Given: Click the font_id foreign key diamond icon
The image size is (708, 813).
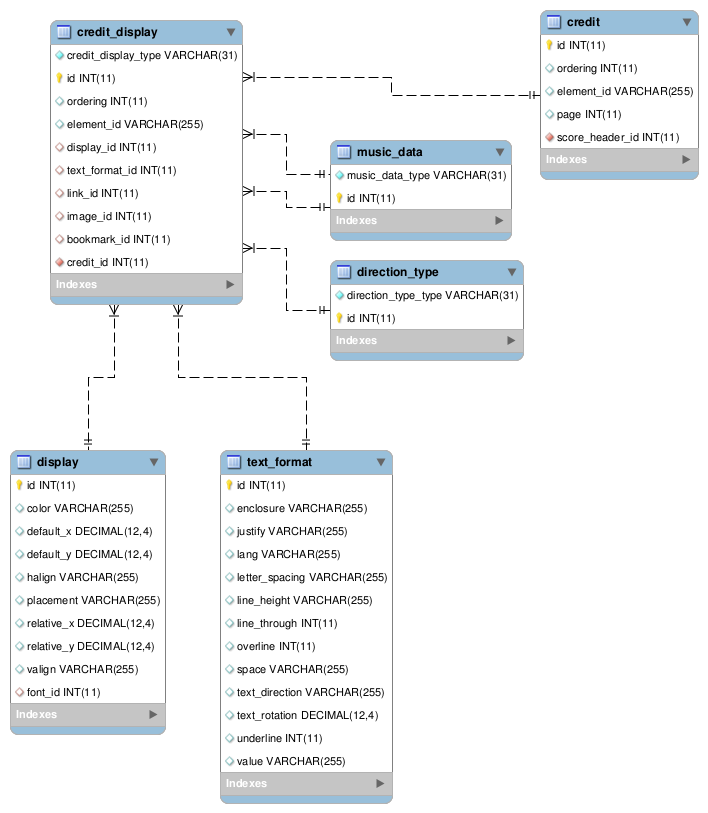Looking at the screenshot, I should tap(20, 692).
